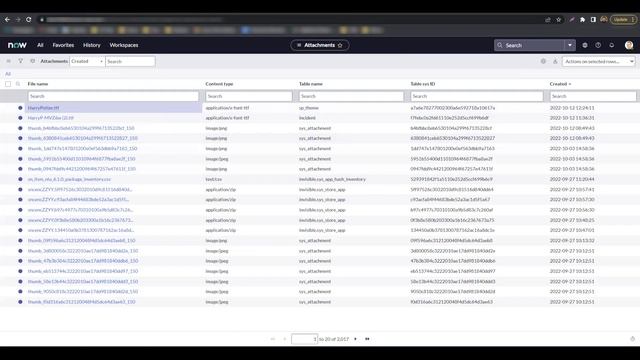Open the HarryPotter.ttf file link
The width and height of the screenshot is (640, 360).
(43, 108)
